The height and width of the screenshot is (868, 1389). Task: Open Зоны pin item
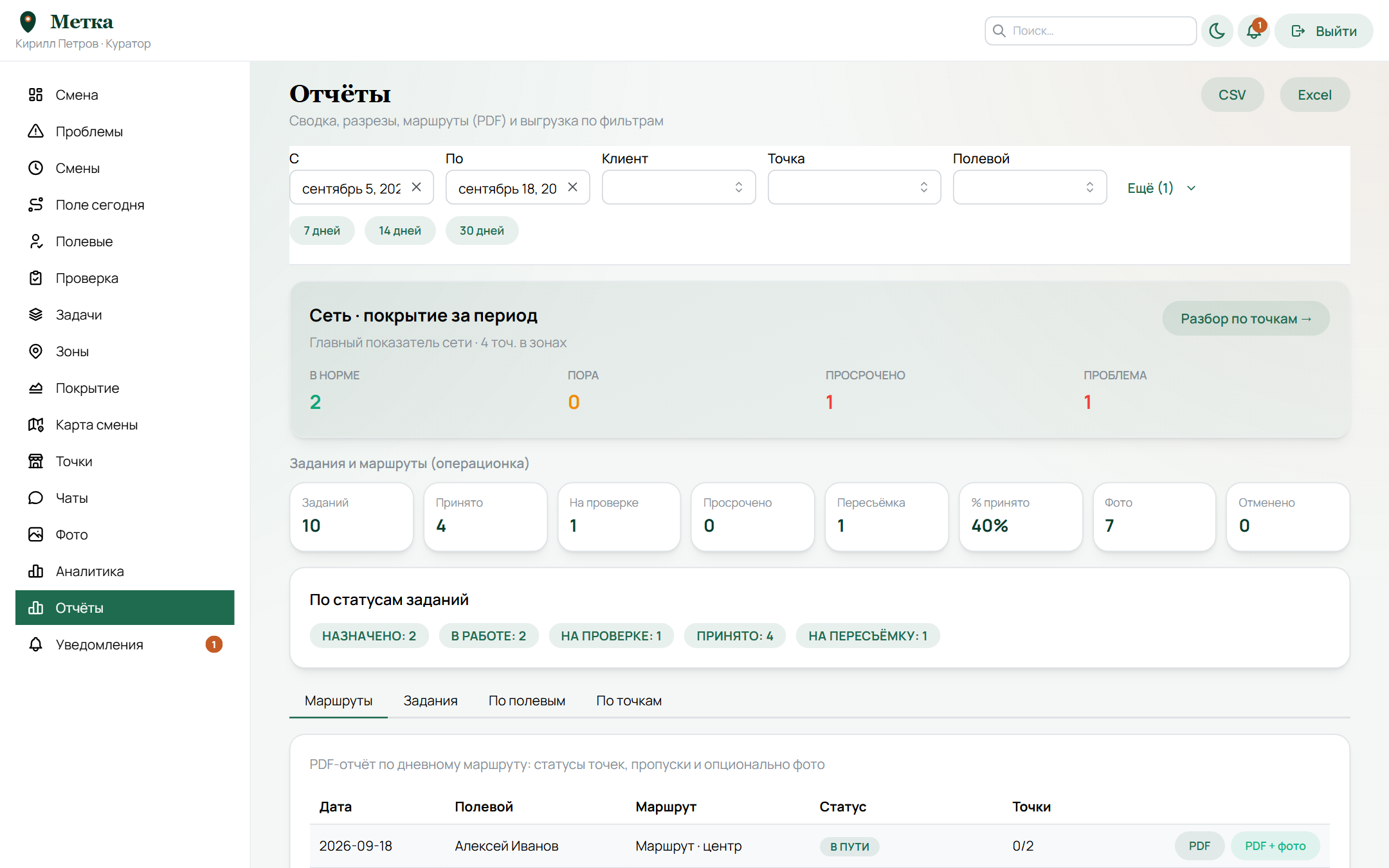(125, 352)
